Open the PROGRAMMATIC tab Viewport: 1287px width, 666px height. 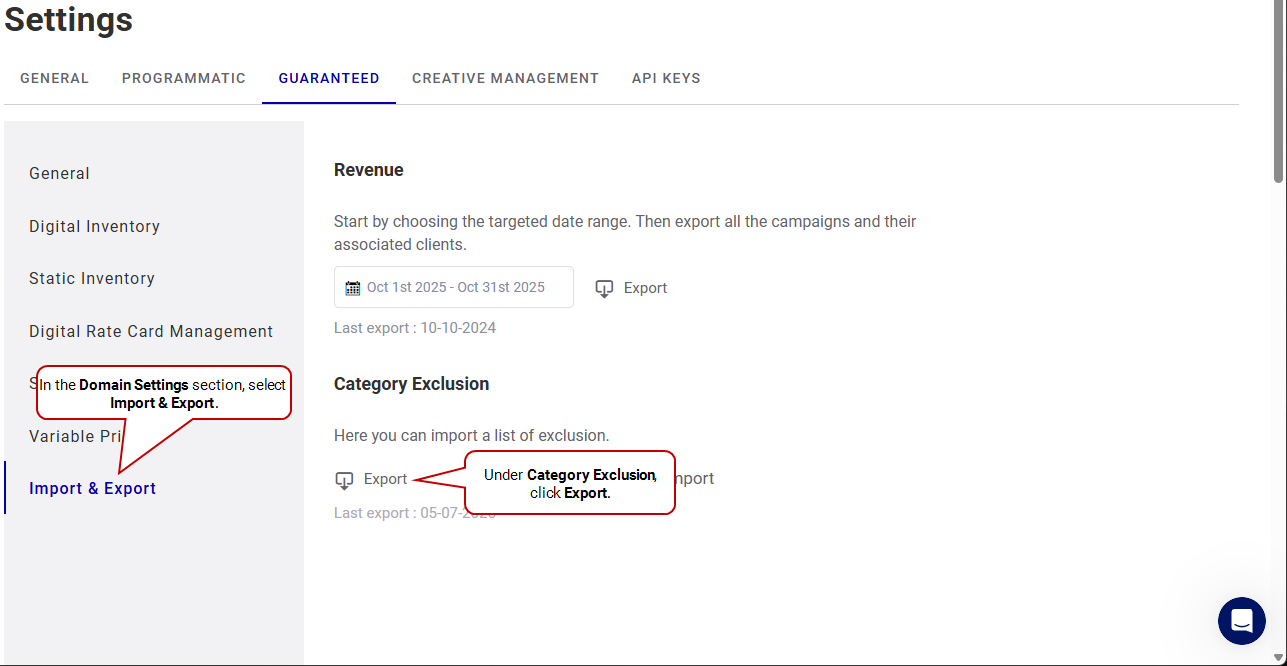pos(184,78)
